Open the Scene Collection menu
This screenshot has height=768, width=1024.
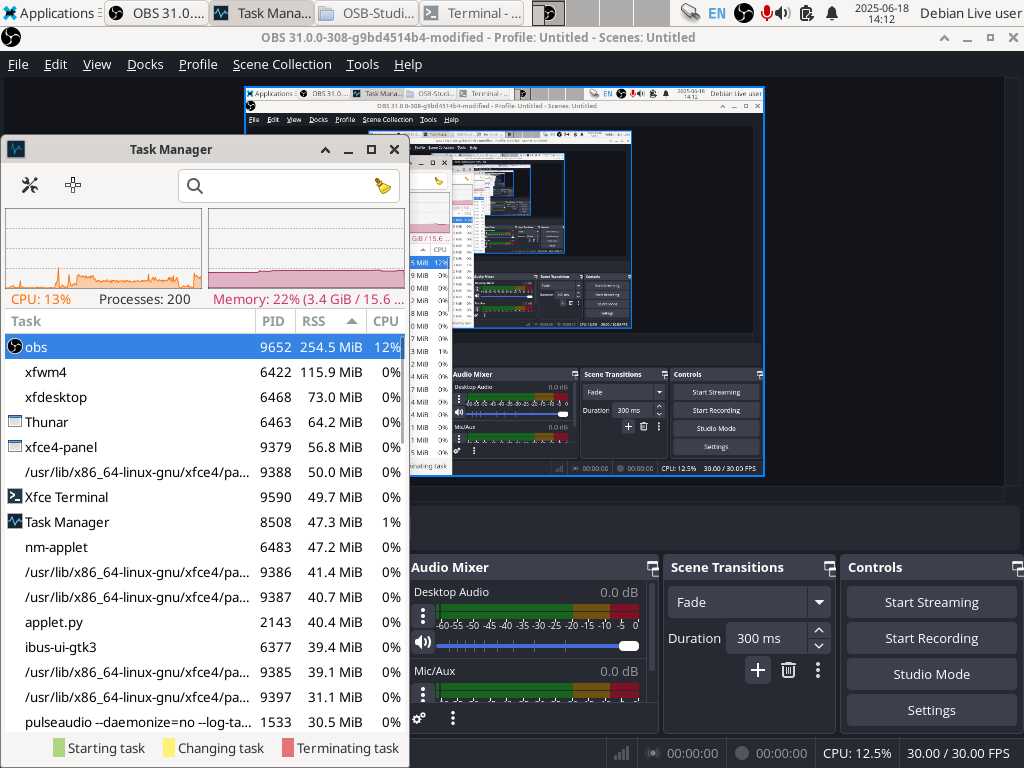[282, 64]
